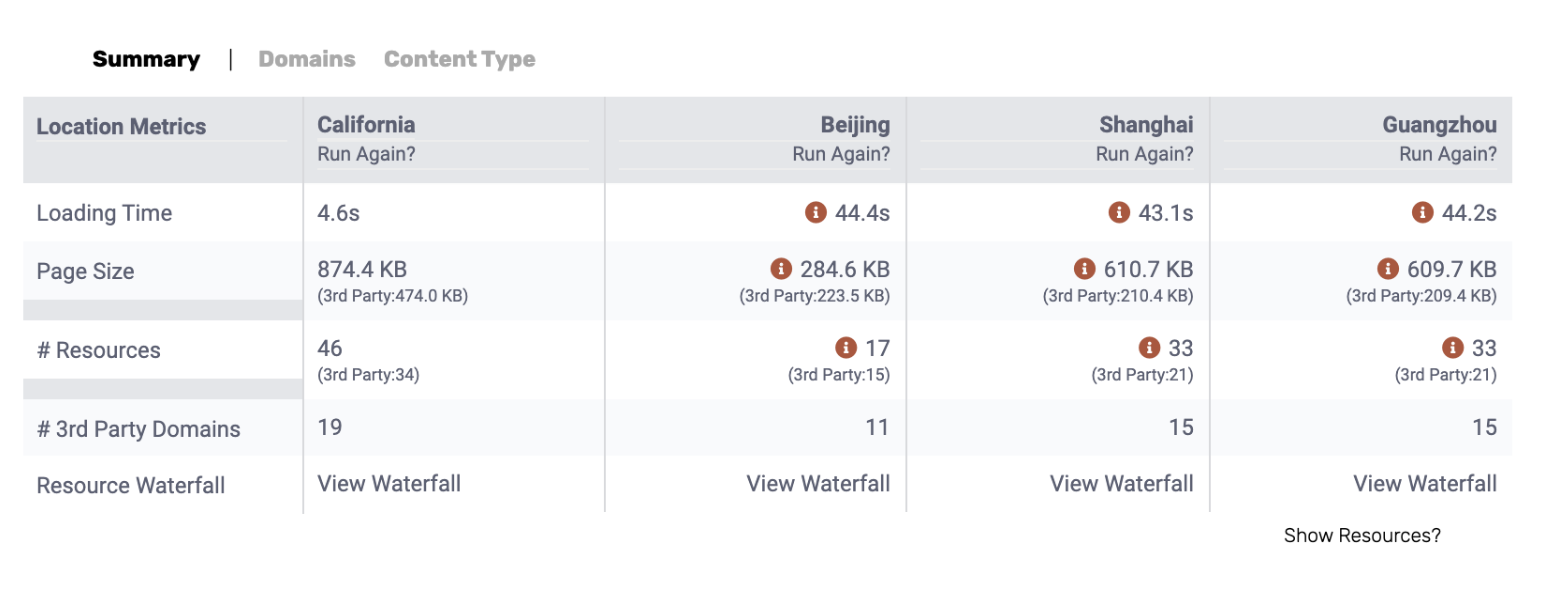Run the California test again
Screen dimensions: 1554x602
pyautogui.click(x=366, y=154)
